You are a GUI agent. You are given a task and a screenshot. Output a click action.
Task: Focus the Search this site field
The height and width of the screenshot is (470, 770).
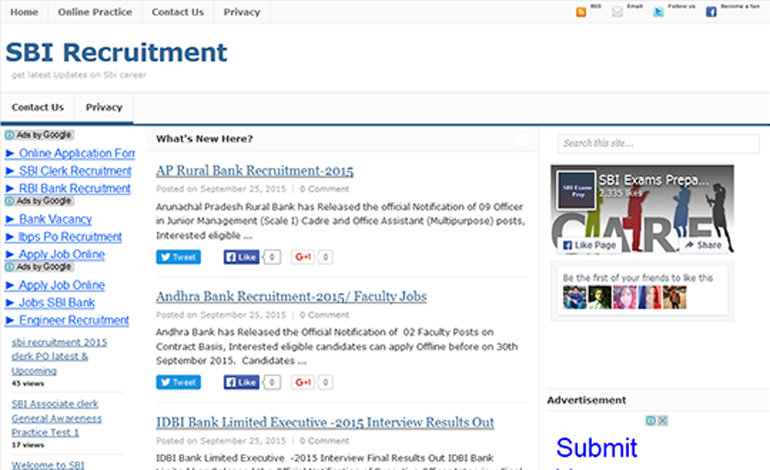659,143
